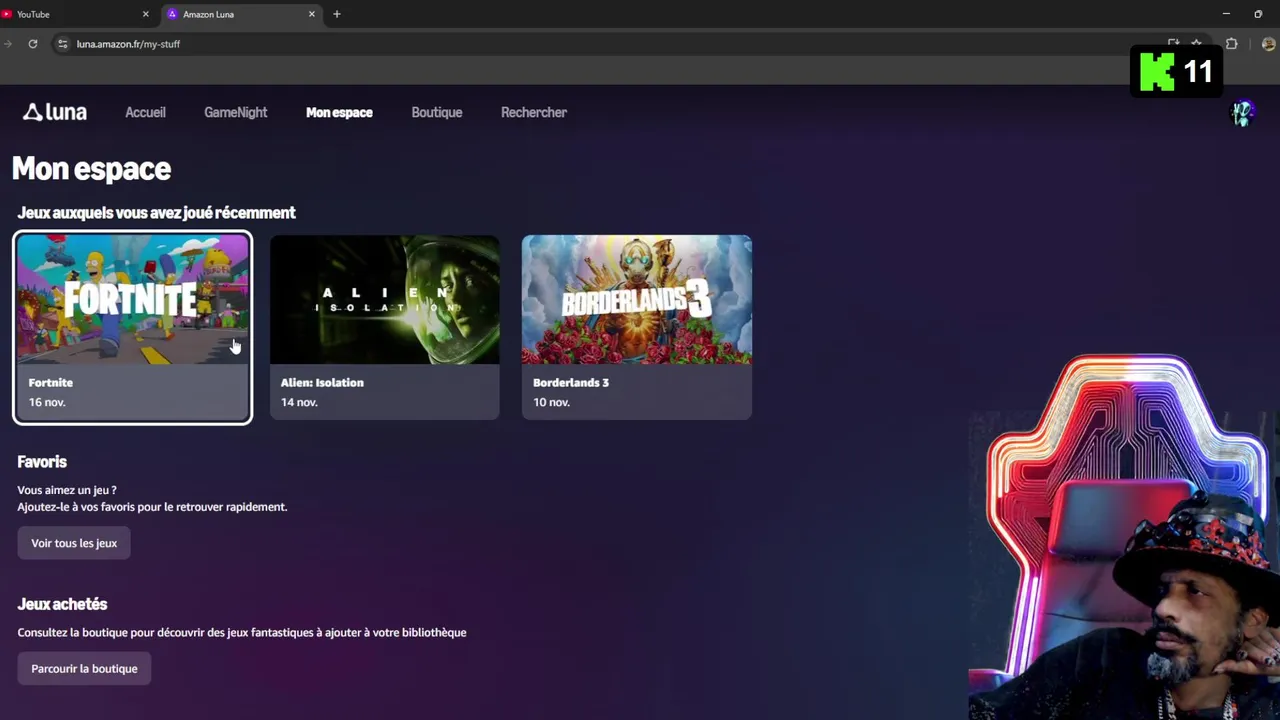Viewport: 1280px width, 720px height.
Task: Open site information icon in address bar
Action: click(62, 44)
